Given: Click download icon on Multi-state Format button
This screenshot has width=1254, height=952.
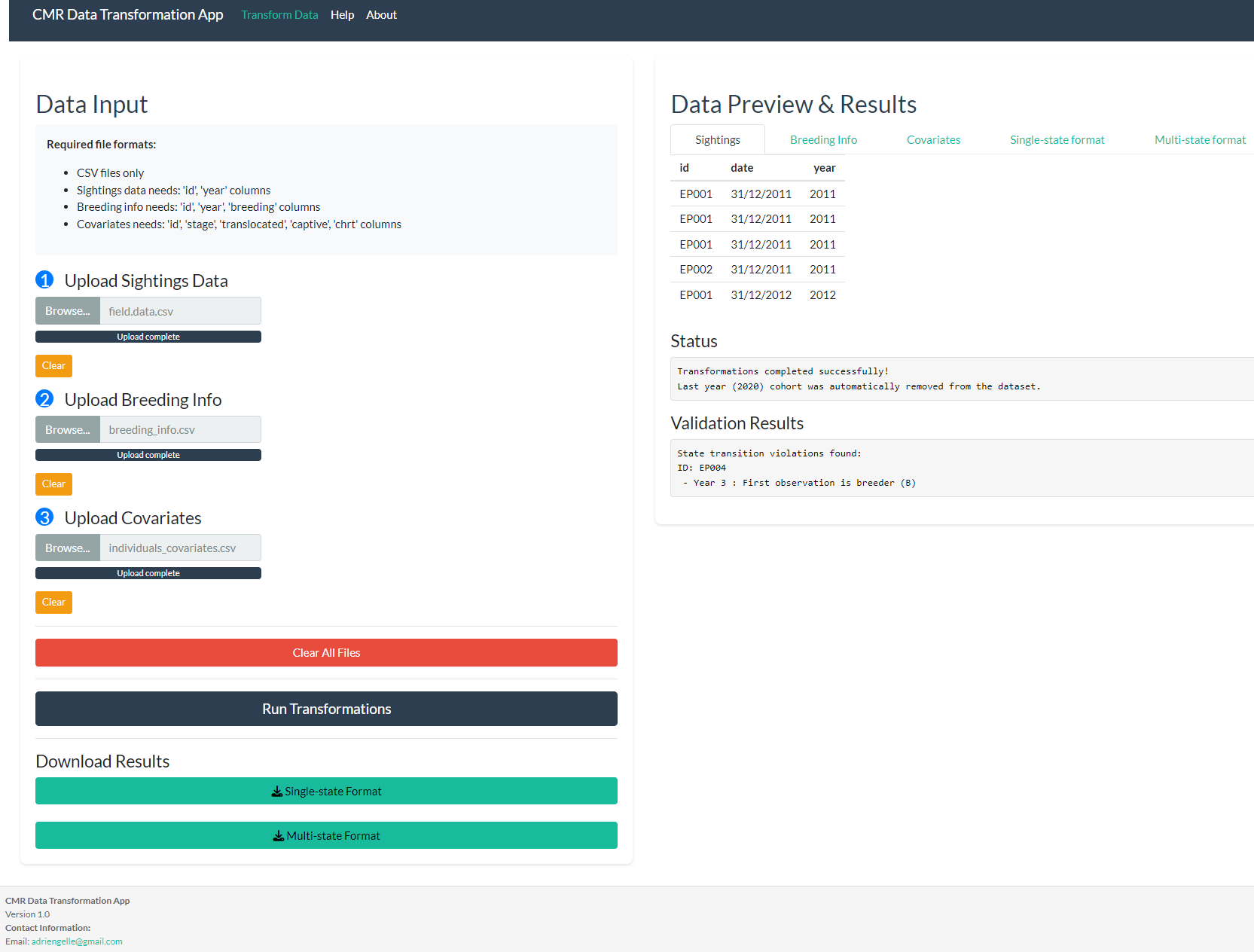Looking at the screenshot, I should click(279, 836).
